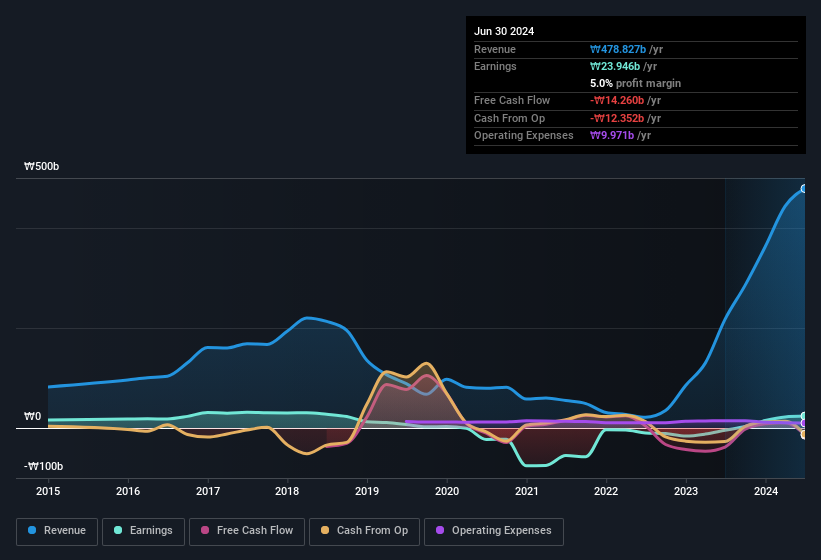This screenshot has height=560, width=821.
Task: Click the 5.0% profit margin text
Action: point(635,83)
